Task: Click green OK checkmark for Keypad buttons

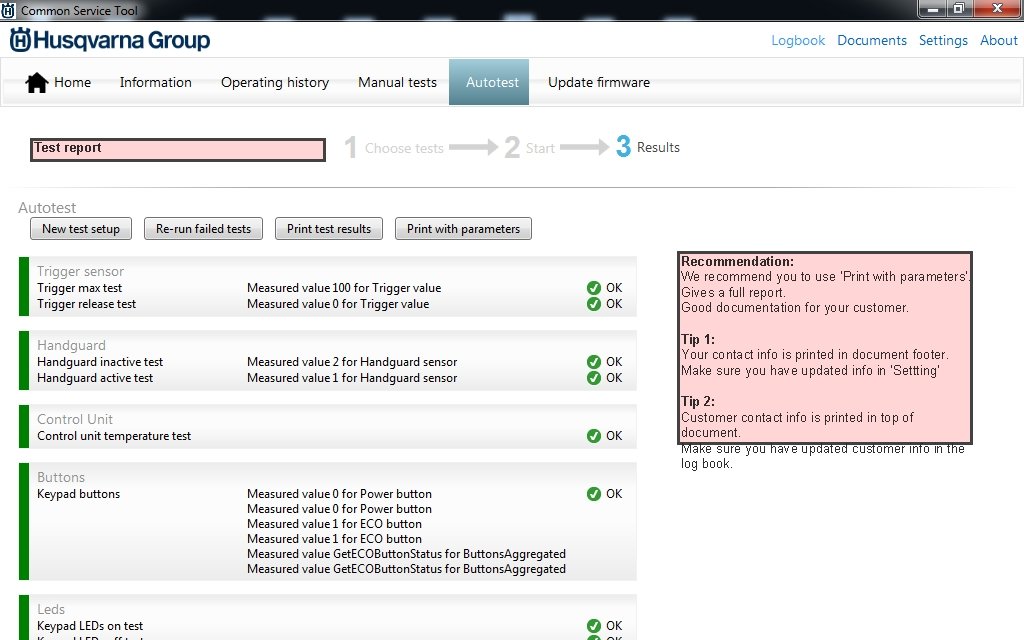Action: point(594,494)
